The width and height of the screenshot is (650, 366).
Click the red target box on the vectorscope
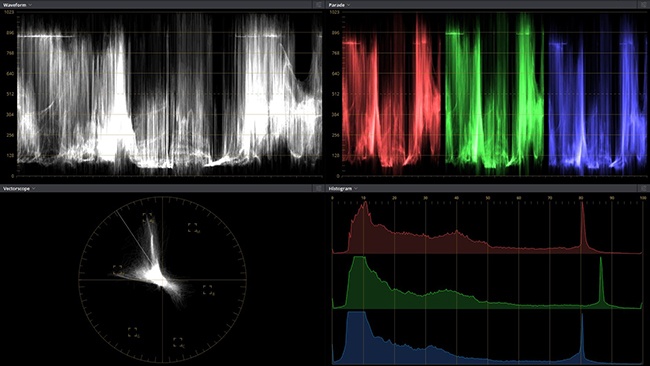[148, 218]
